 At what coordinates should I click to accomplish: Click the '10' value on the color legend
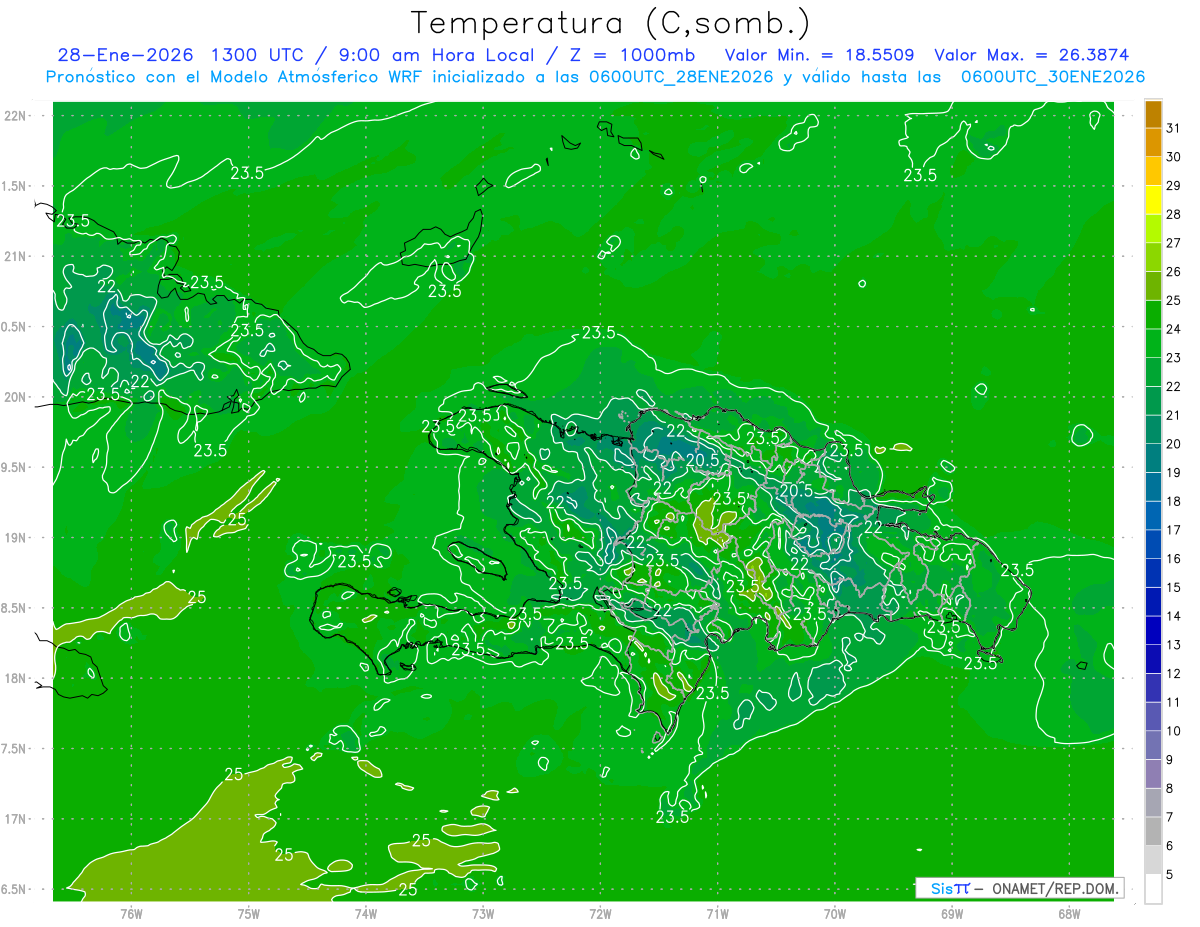coord(1174,731)
